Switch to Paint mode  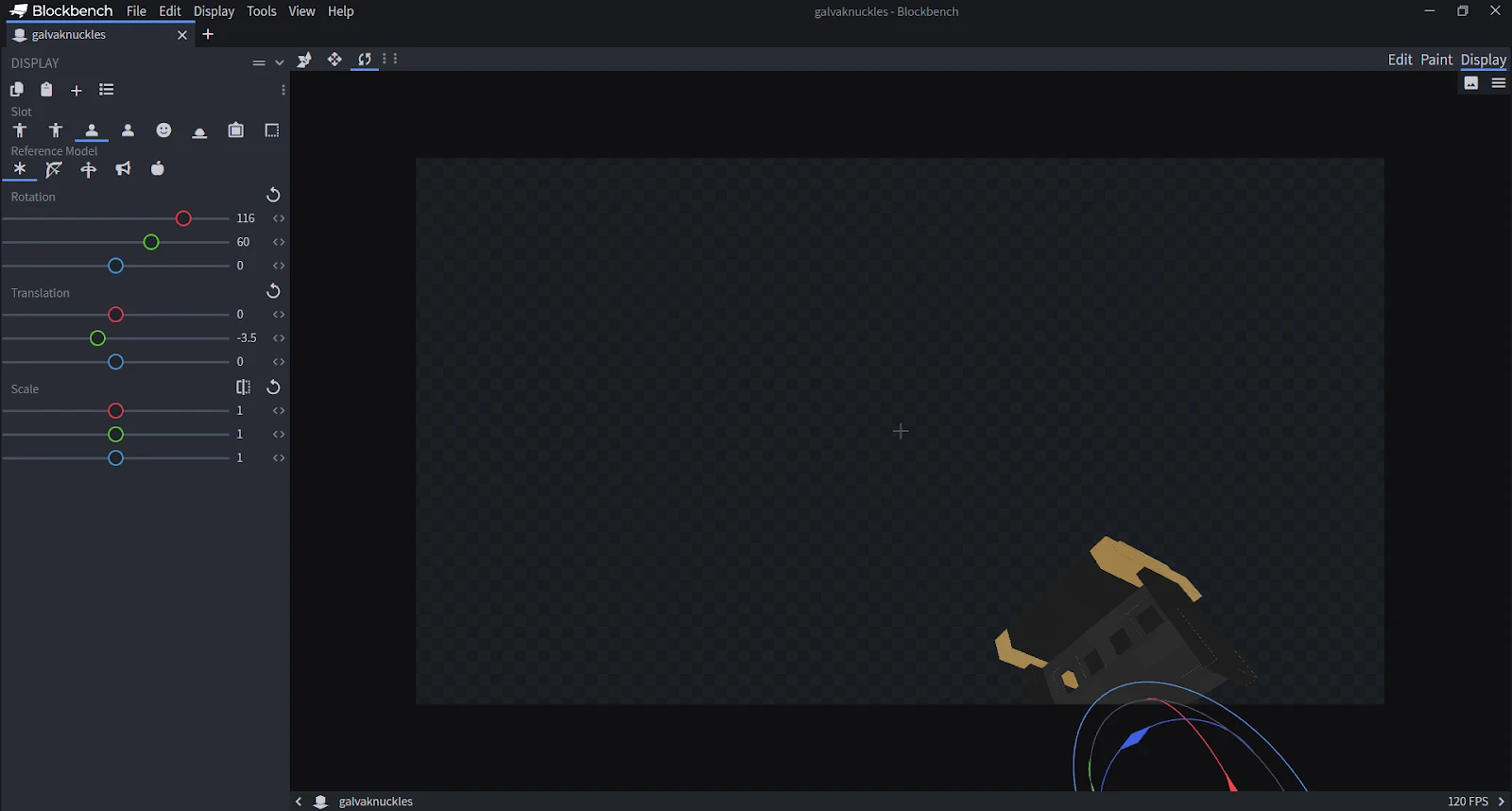1436,60
